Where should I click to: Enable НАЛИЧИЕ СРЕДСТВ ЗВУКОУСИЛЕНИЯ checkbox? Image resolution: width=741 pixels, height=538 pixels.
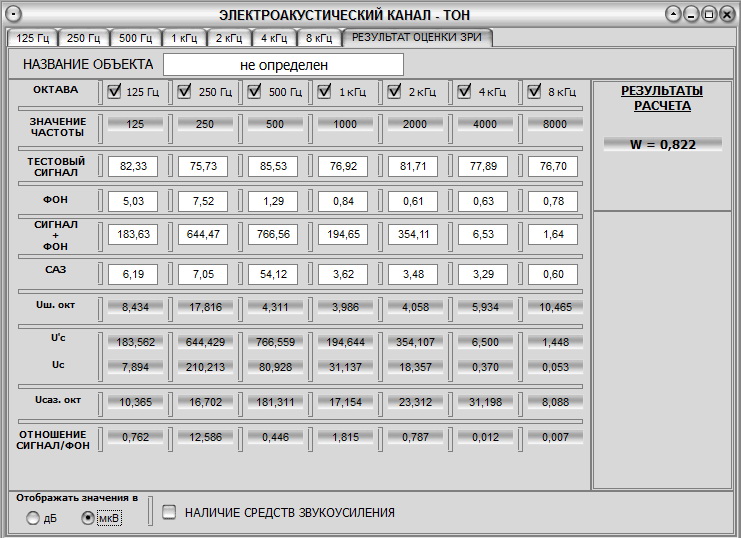169,512
